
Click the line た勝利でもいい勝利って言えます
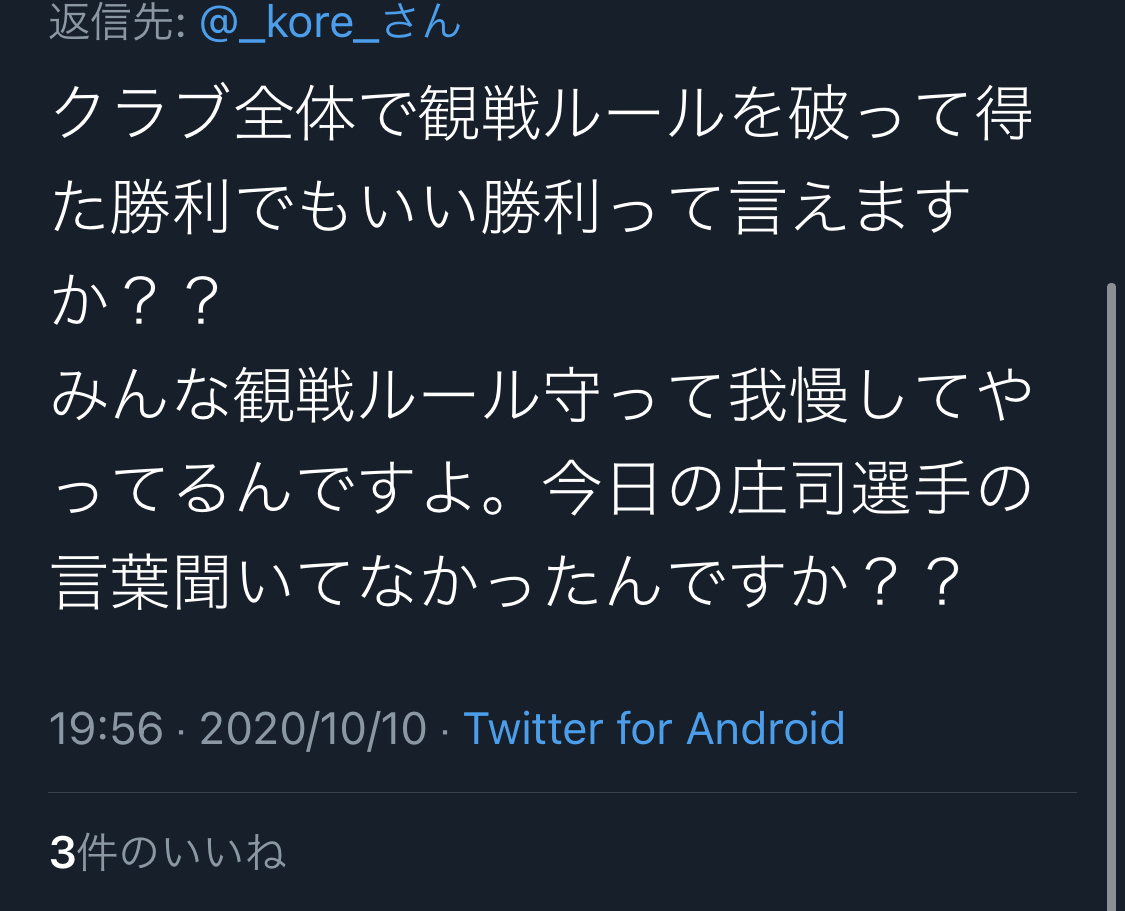point(512,207)
